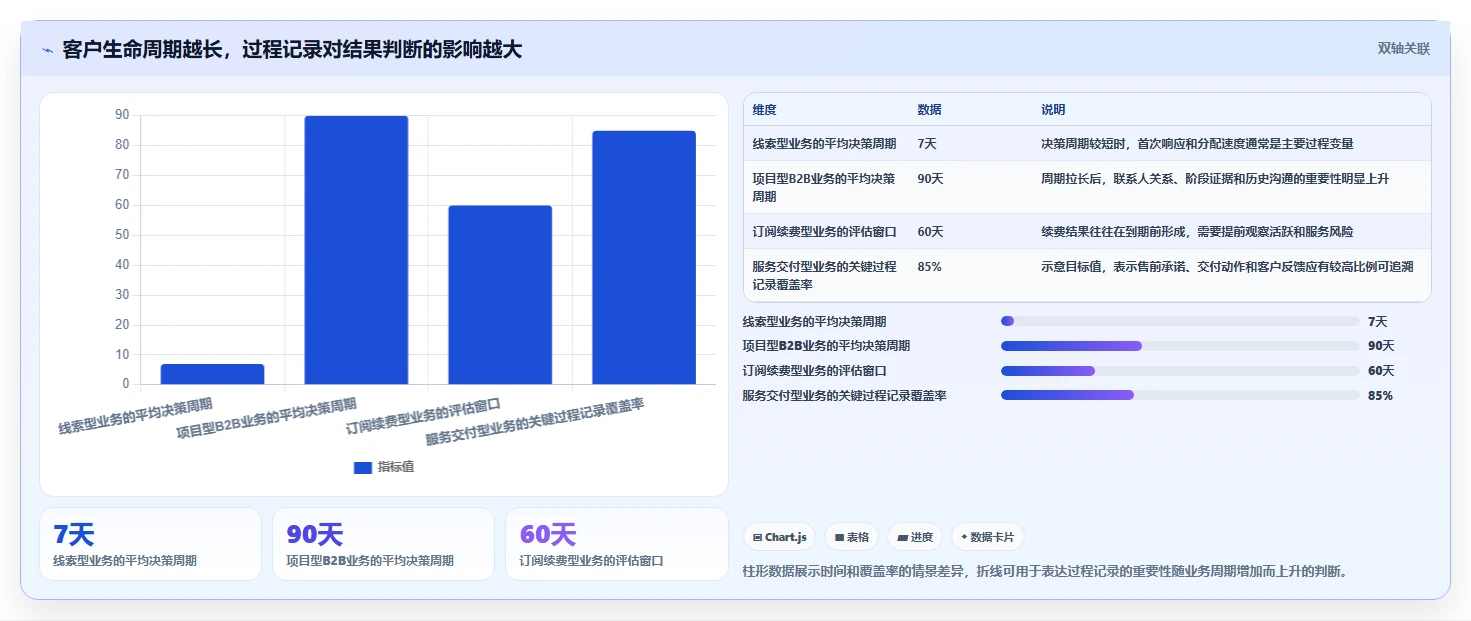Click the 85% label beside the progress bar
The height and width of the screenshot is (621, 1471).
click(x=1380, y=395)
